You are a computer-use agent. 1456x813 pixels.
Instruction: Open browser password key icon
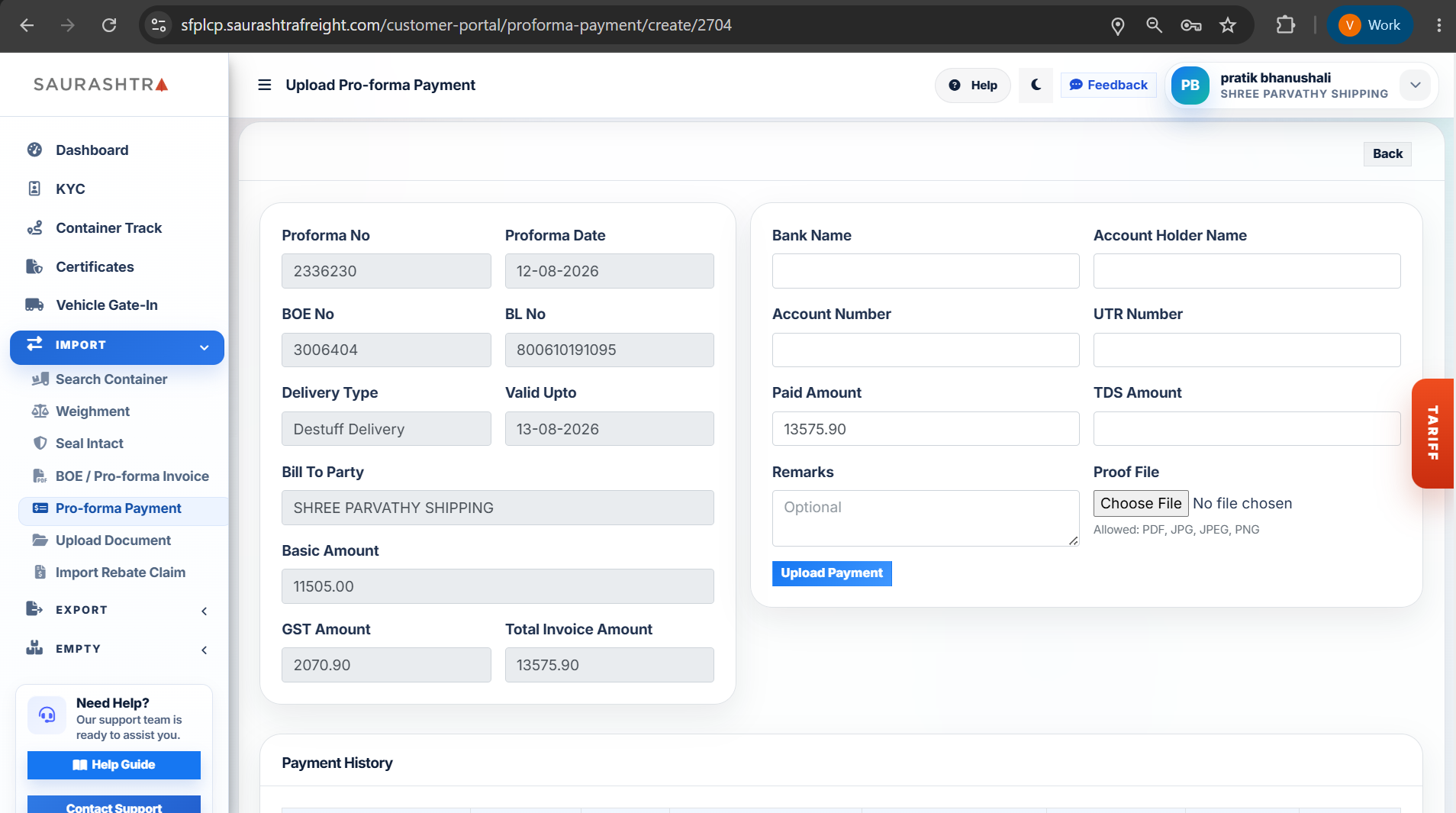tap(1190, 25)
